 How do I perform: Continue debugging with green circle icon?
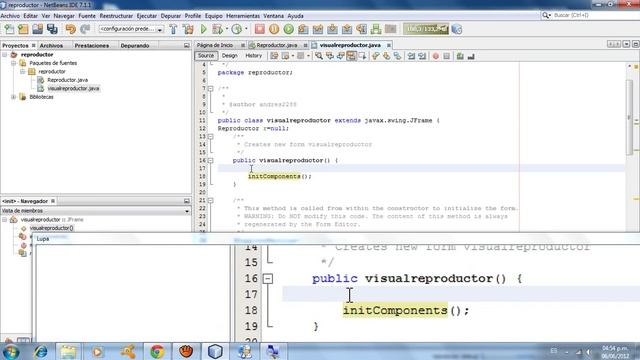(289, 29)
